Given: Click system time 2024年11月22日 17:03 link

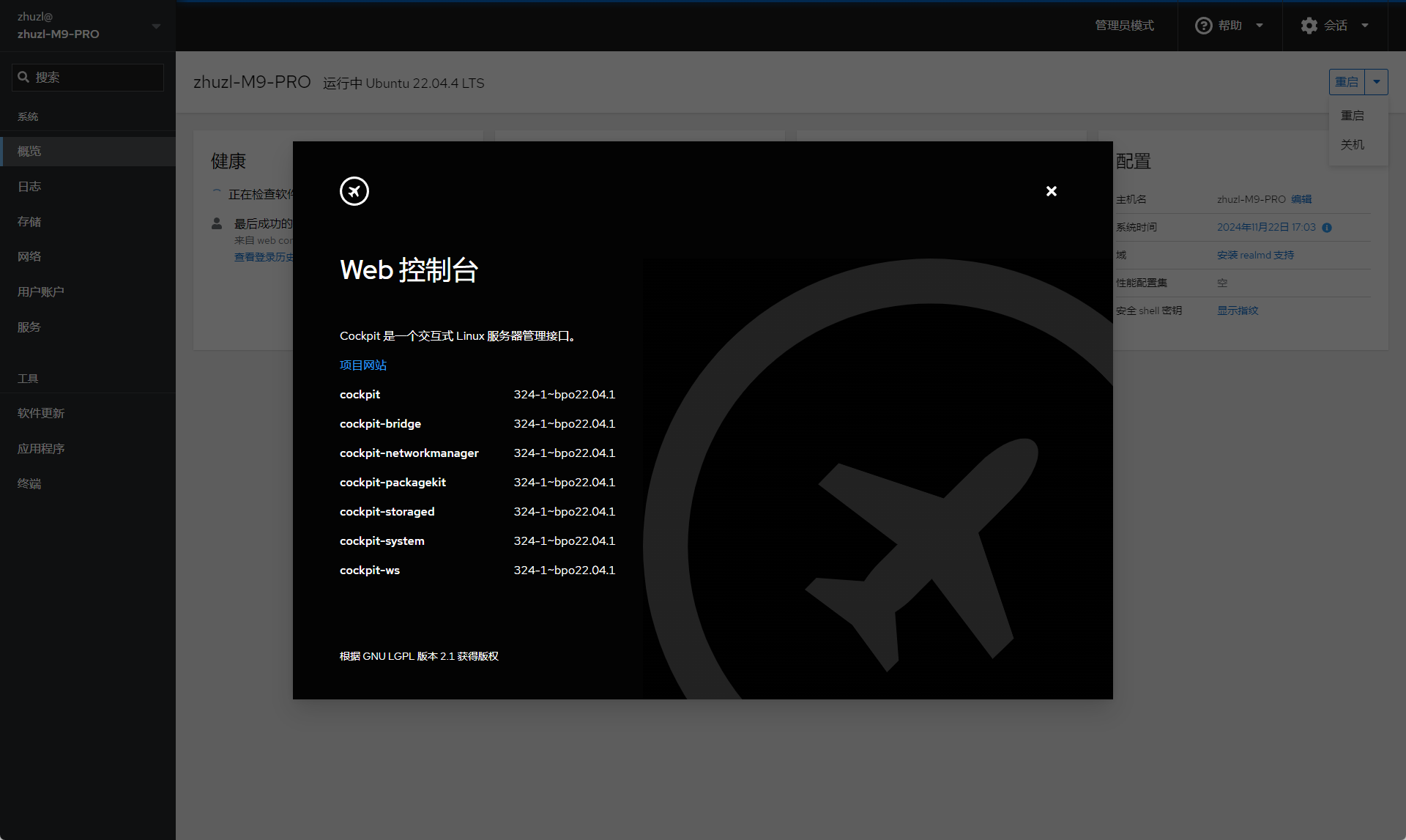Looking at the screenshot, I should click(x=1266, y=227).
